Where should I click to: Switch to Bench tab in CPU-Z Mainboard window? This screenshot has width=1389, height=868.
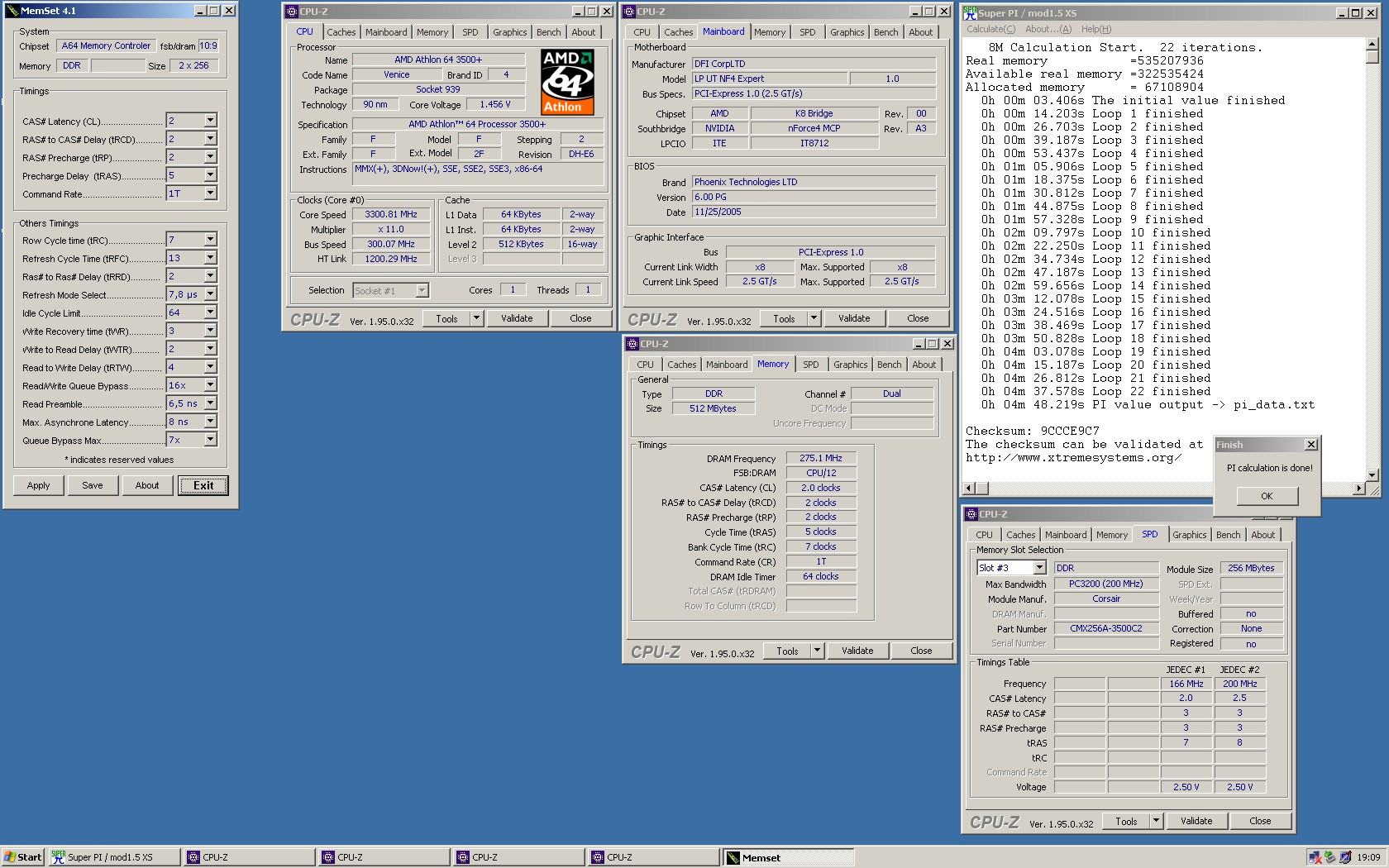point(885,32)
